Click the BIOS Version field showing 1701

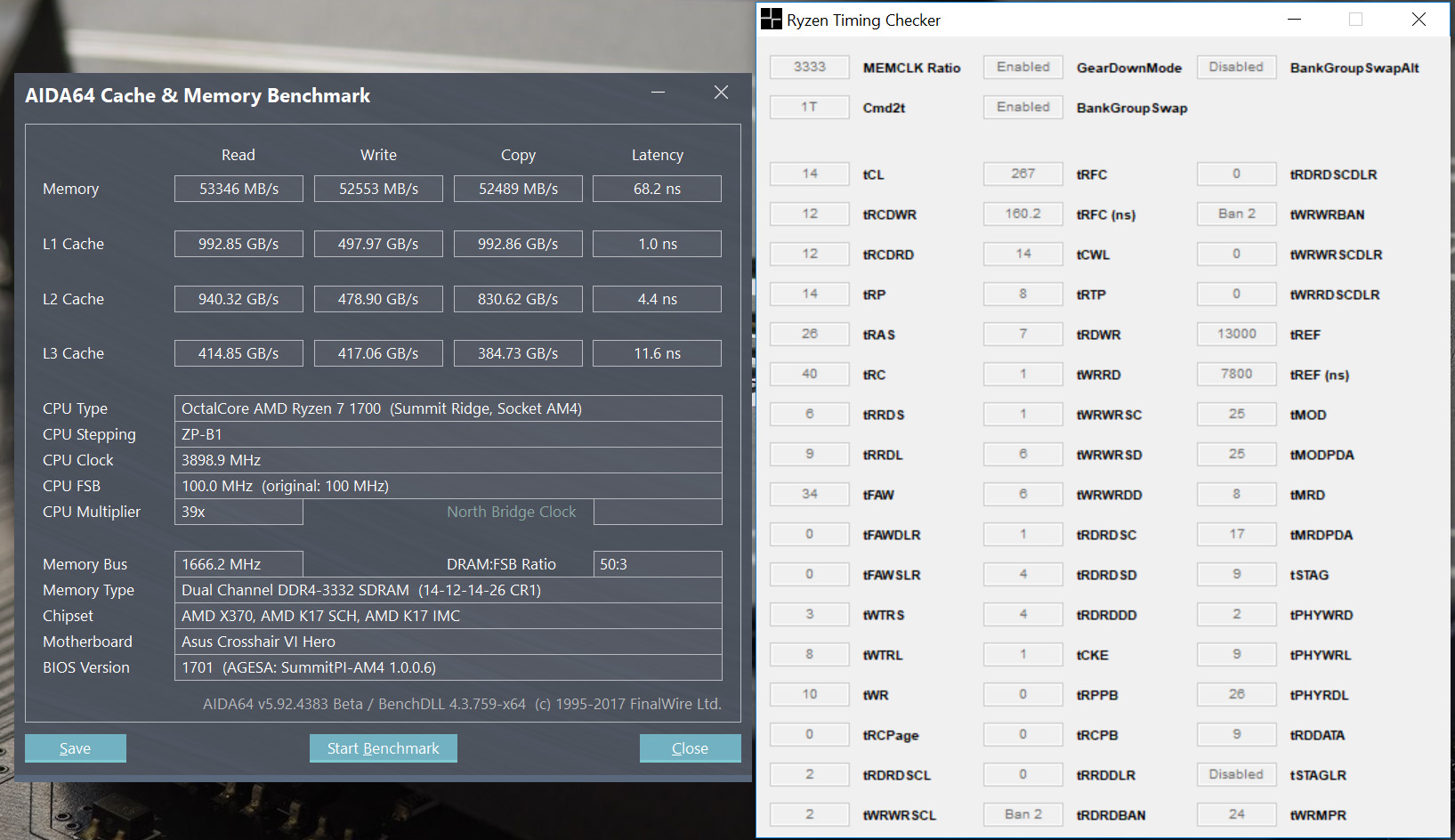[x=449, y=667]
